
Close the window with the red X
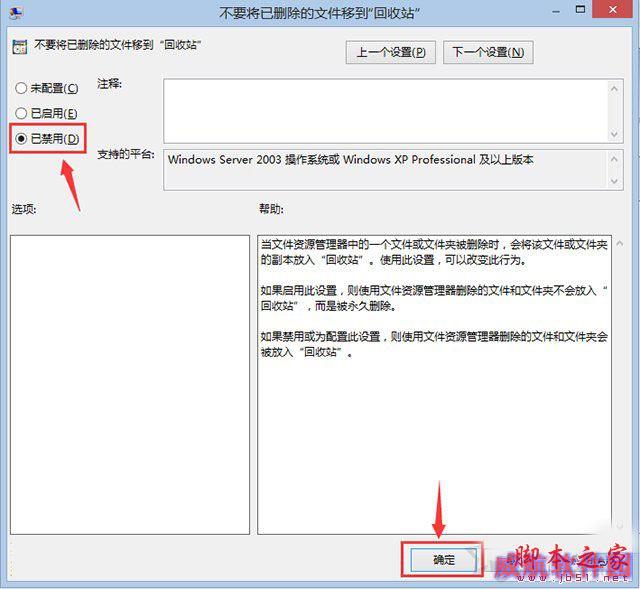point(613,9)
